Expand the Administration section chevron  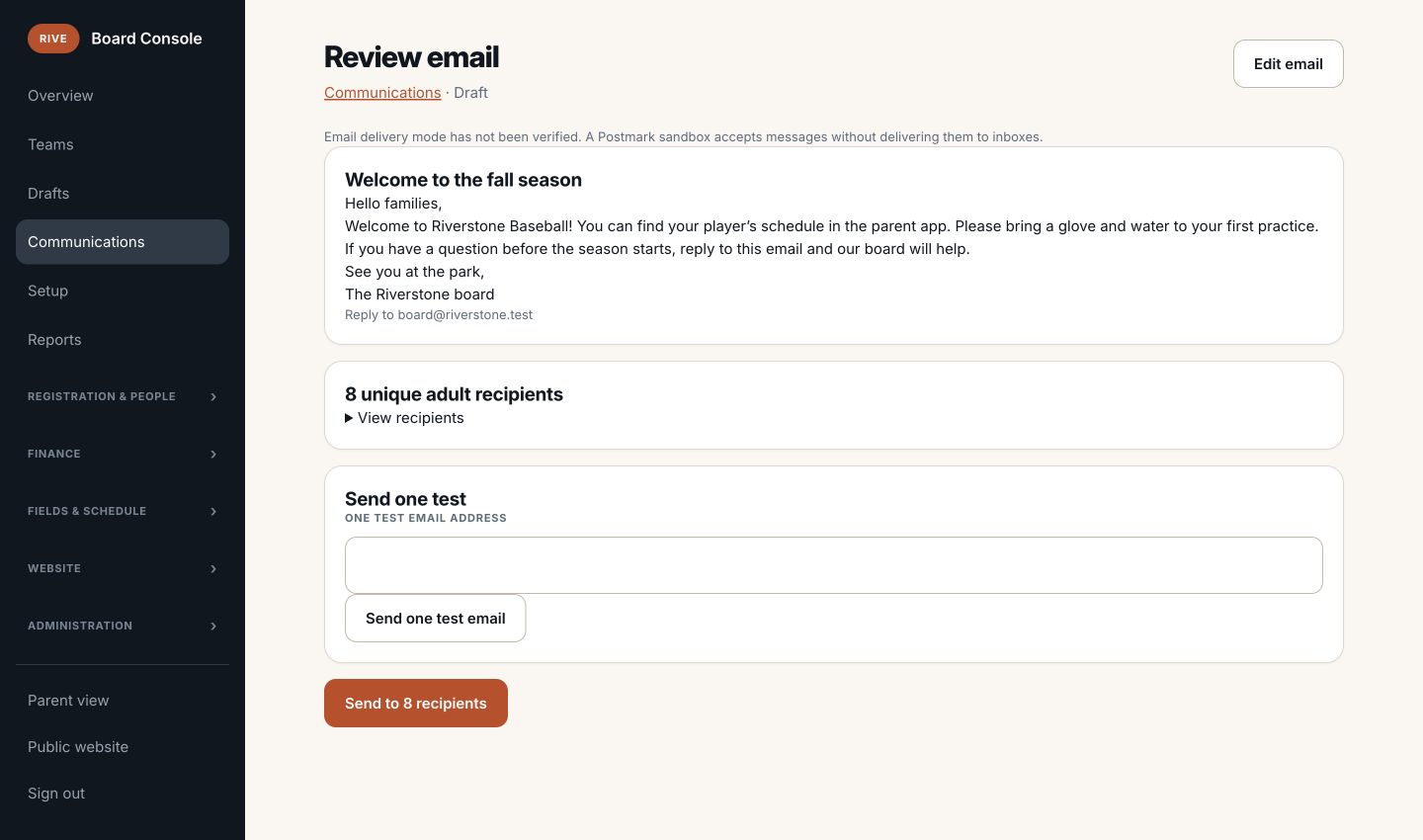(x=213, y=626)
